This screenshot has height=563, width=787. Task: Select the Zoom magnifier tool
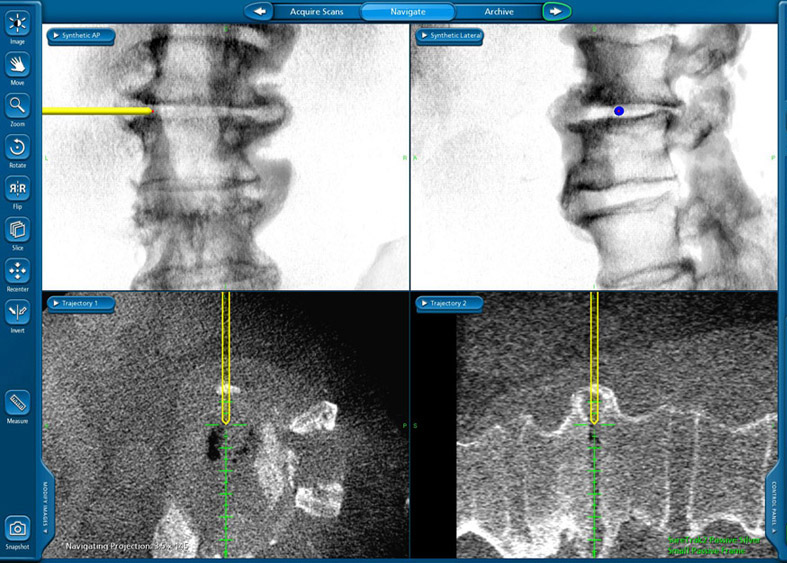coord(18,105)
